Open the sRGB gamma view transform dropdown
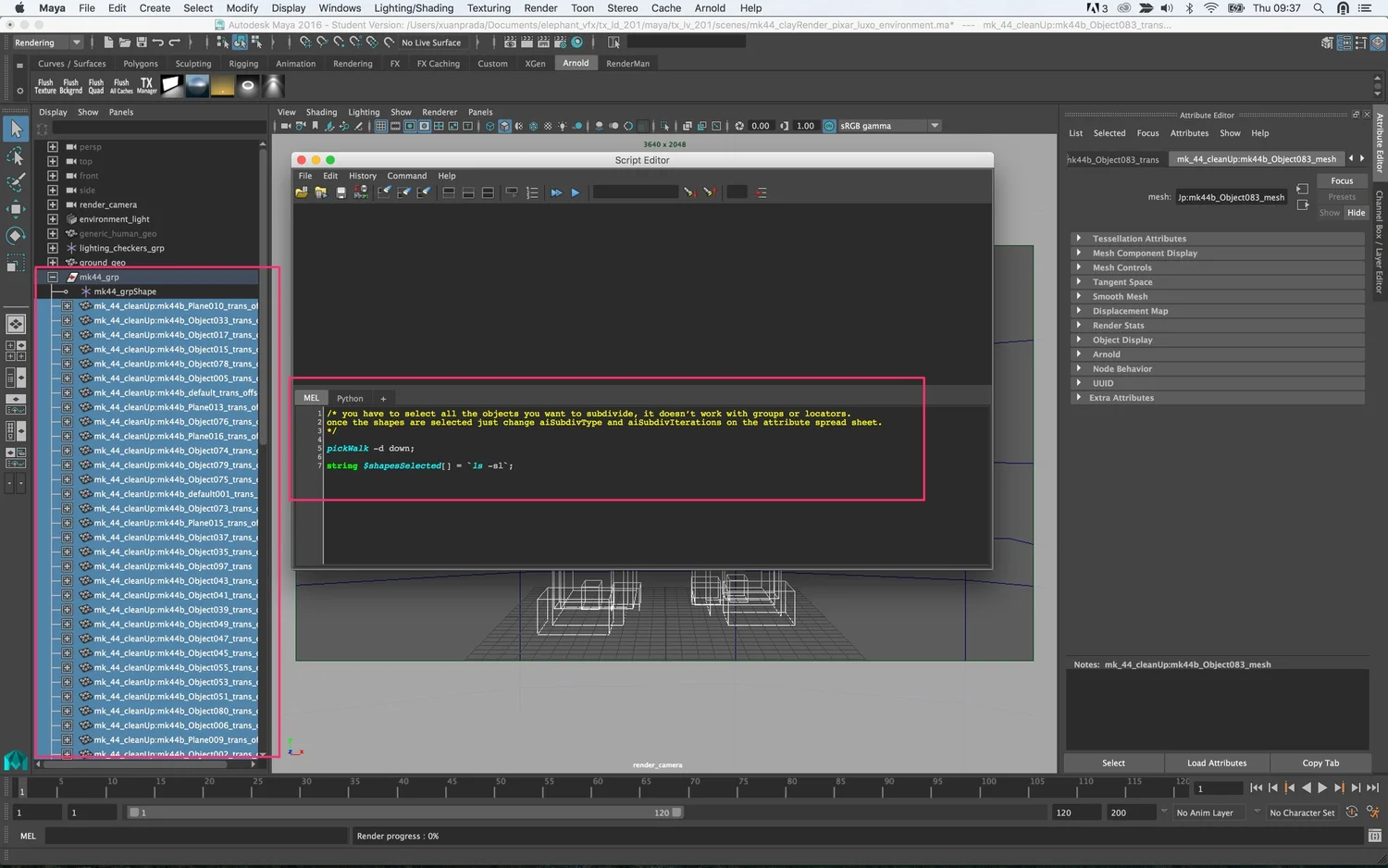This screenshot has height=868, width=1388. [889, 126]
